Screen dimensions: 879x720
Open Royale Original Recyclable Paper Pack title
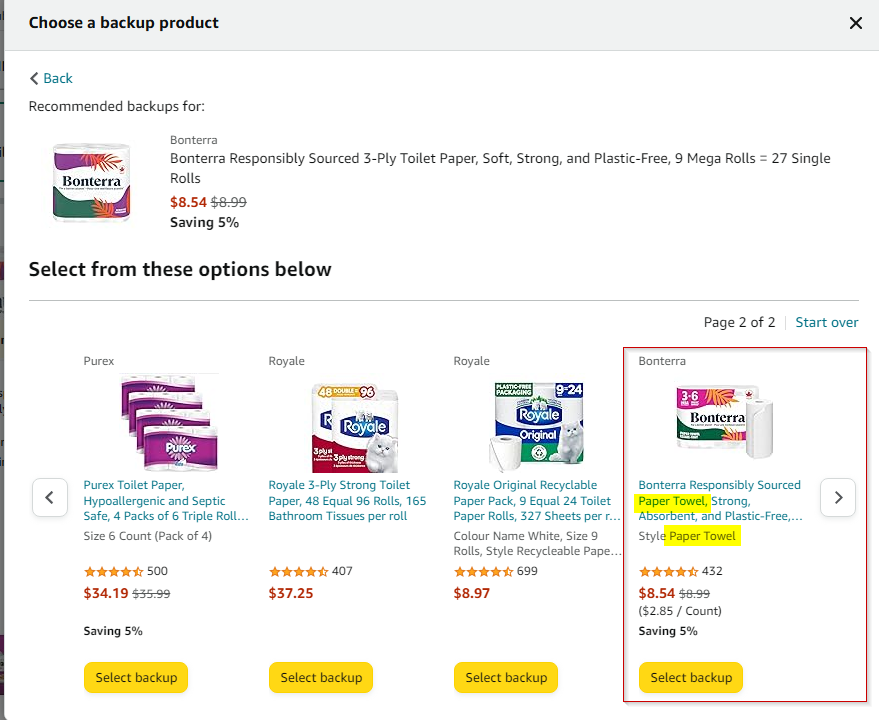(532, 500)
